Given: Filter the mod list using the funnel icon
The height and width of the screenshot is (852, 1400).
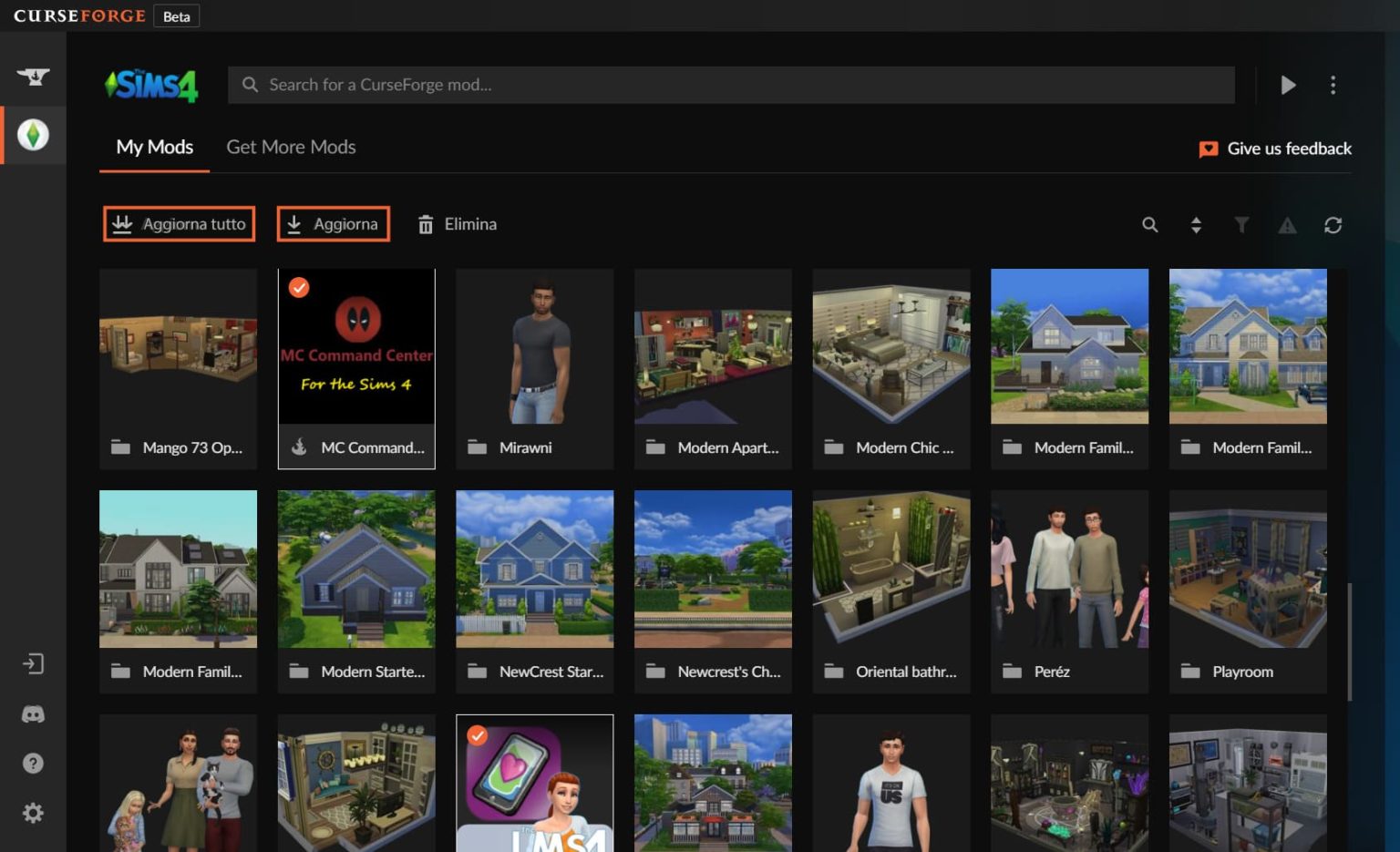Looking at the screenshot, I should 1241,224.
